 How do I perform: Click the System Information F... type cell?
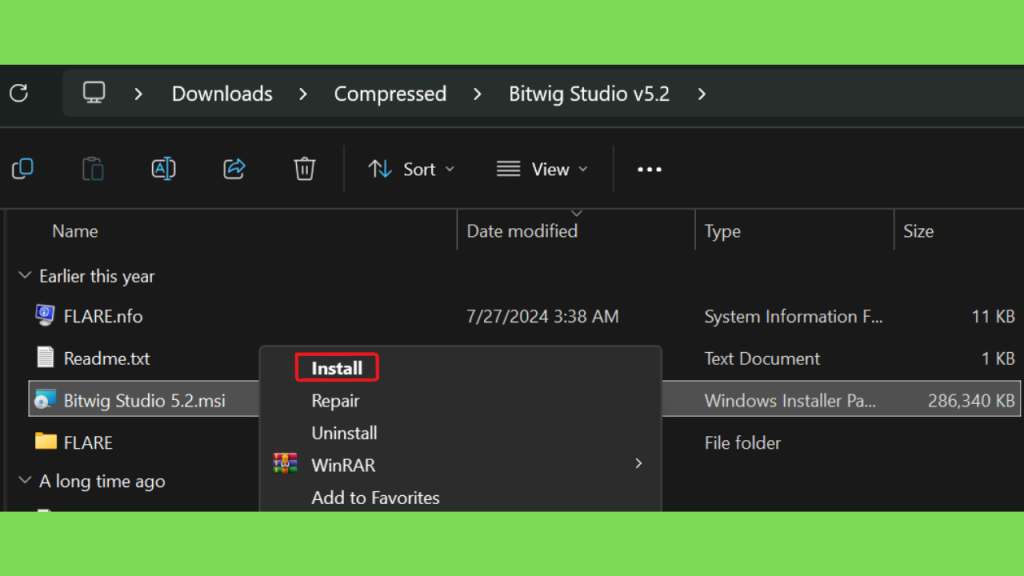793,316
